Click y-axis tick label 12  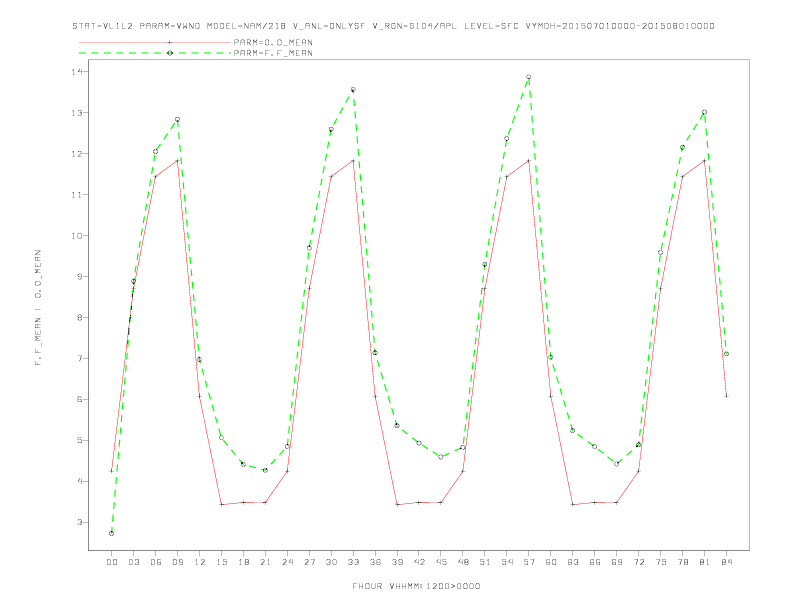[x=77, y=154]
